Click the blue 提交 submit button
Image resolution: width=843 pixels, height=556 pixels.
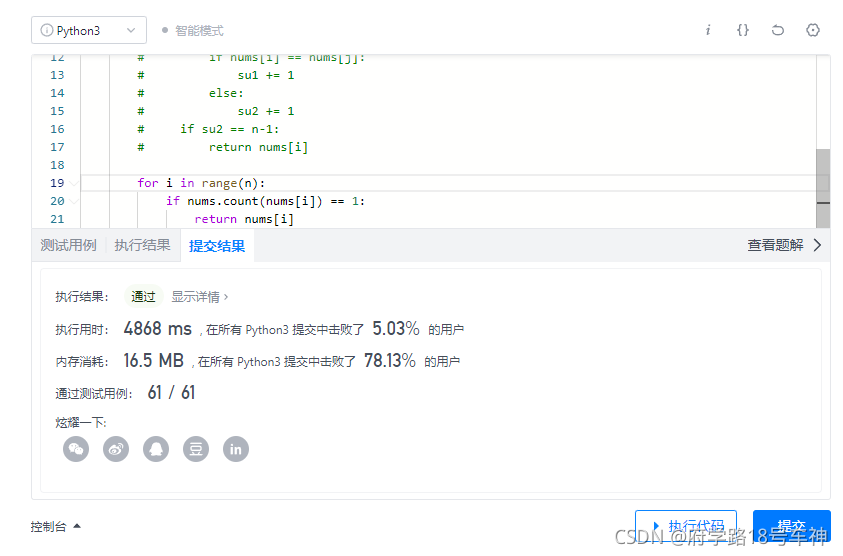[792, 525]
